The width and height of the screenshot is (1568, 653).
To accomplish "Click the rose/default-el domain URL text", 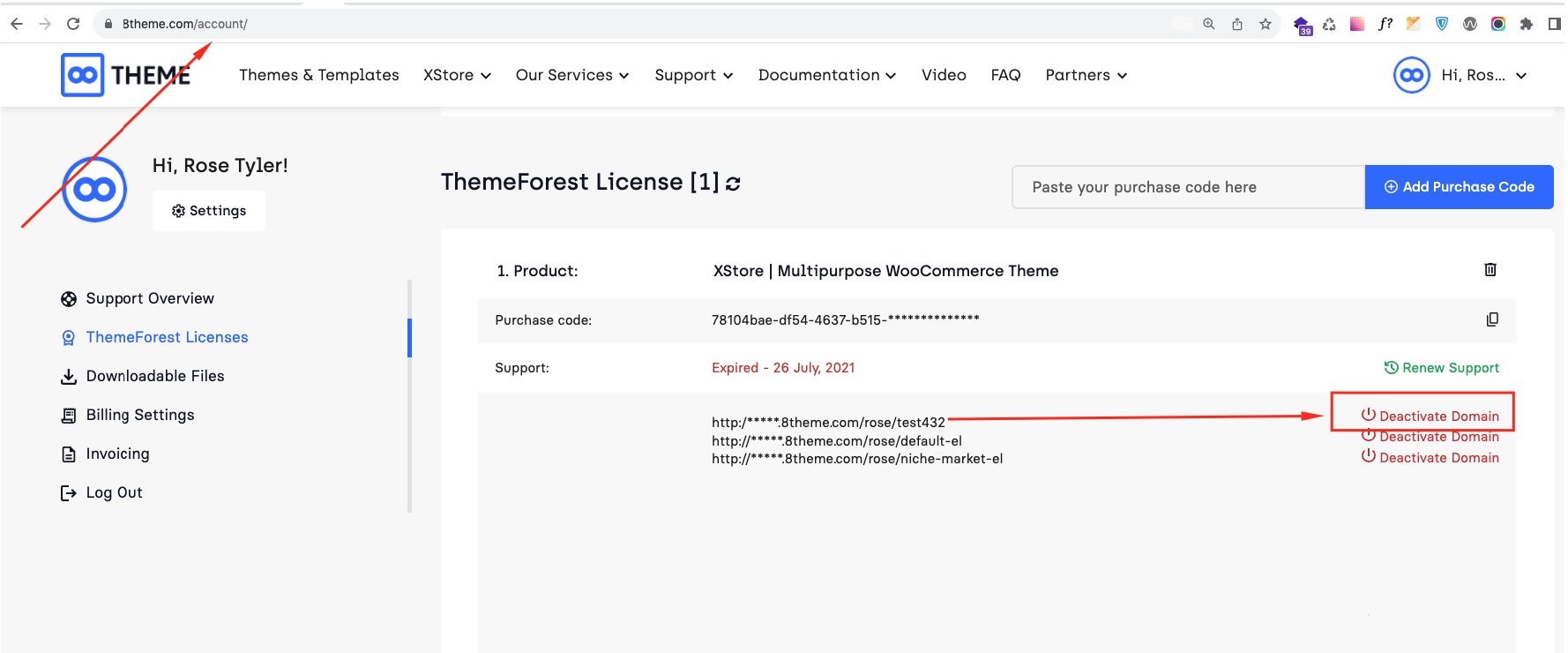I will [837, 441].
